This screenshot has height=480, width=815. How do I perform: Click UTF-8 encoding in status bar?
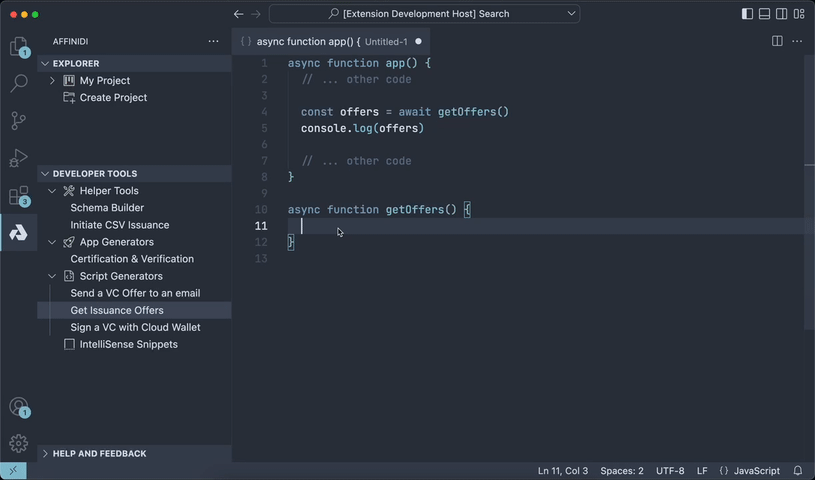pyautogui.click(x=670, y=471)
